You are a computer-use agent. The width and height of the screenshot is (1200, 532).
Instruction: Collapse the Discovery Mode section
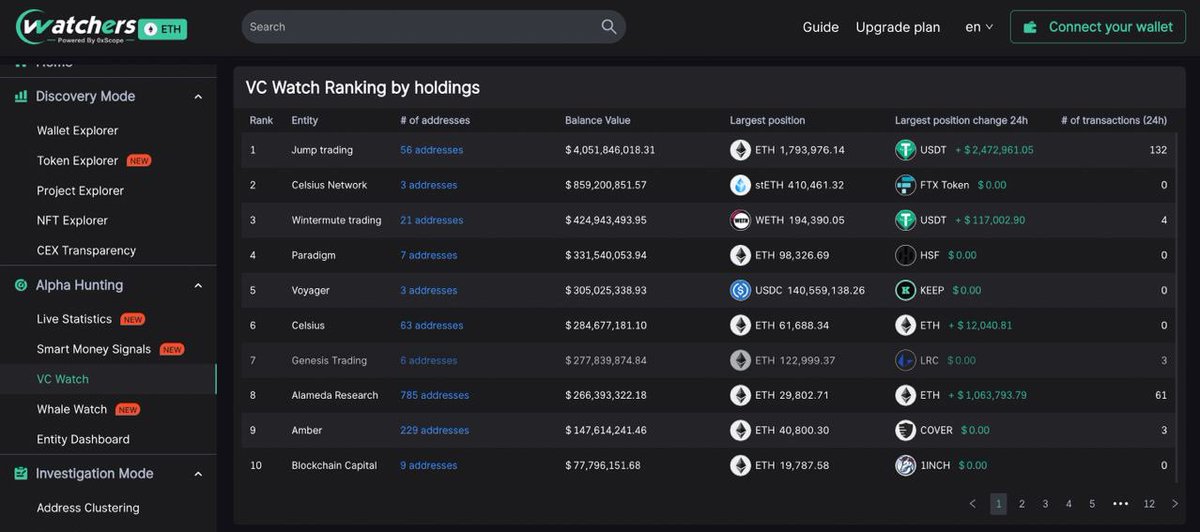[x=198, y=97]
